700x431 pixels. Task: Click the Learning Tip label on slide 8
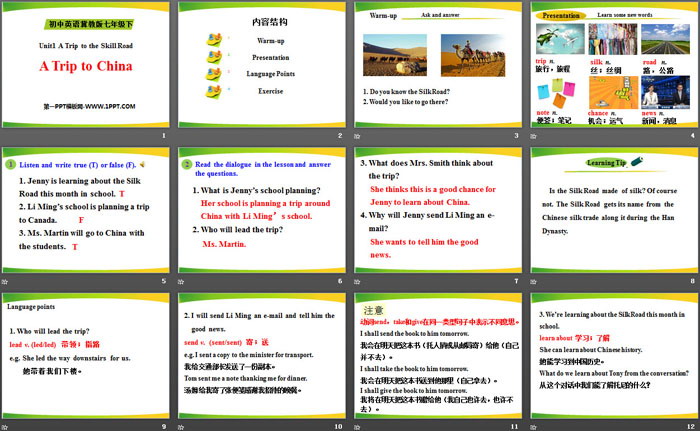pos(607,162)
